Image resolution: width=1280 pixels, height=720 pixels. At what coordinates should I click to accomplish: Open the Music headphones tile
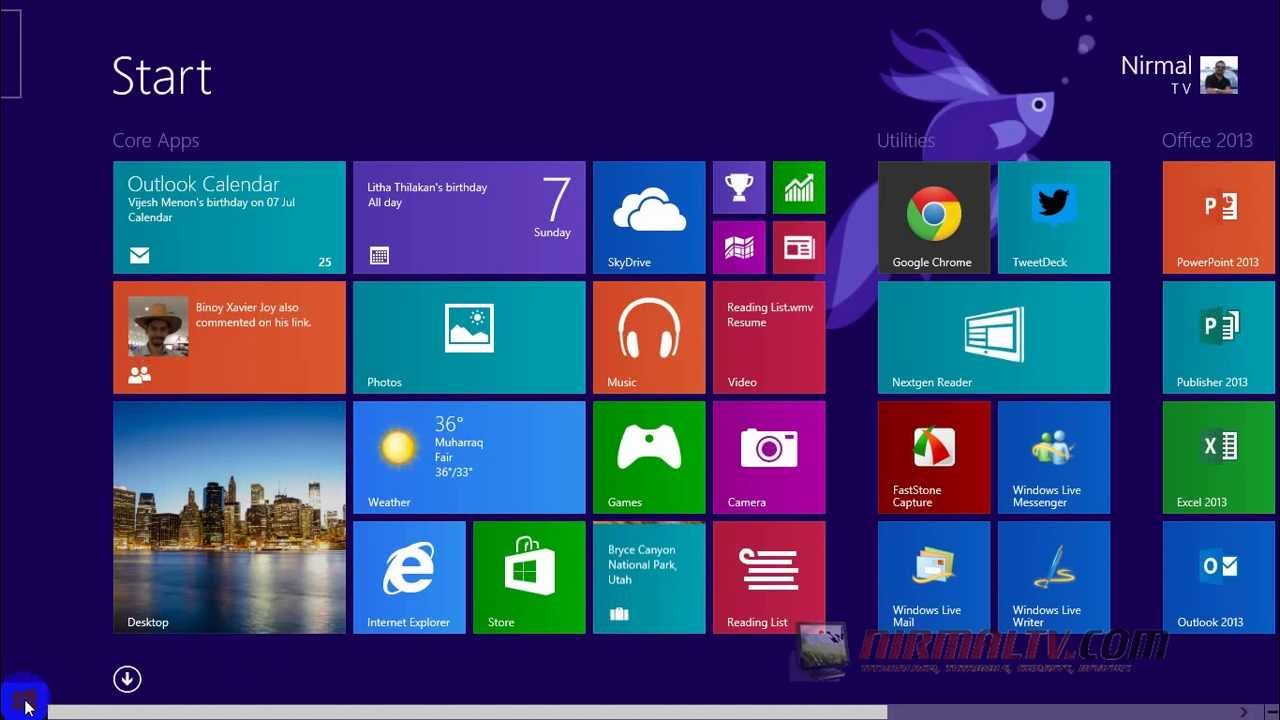649,337
